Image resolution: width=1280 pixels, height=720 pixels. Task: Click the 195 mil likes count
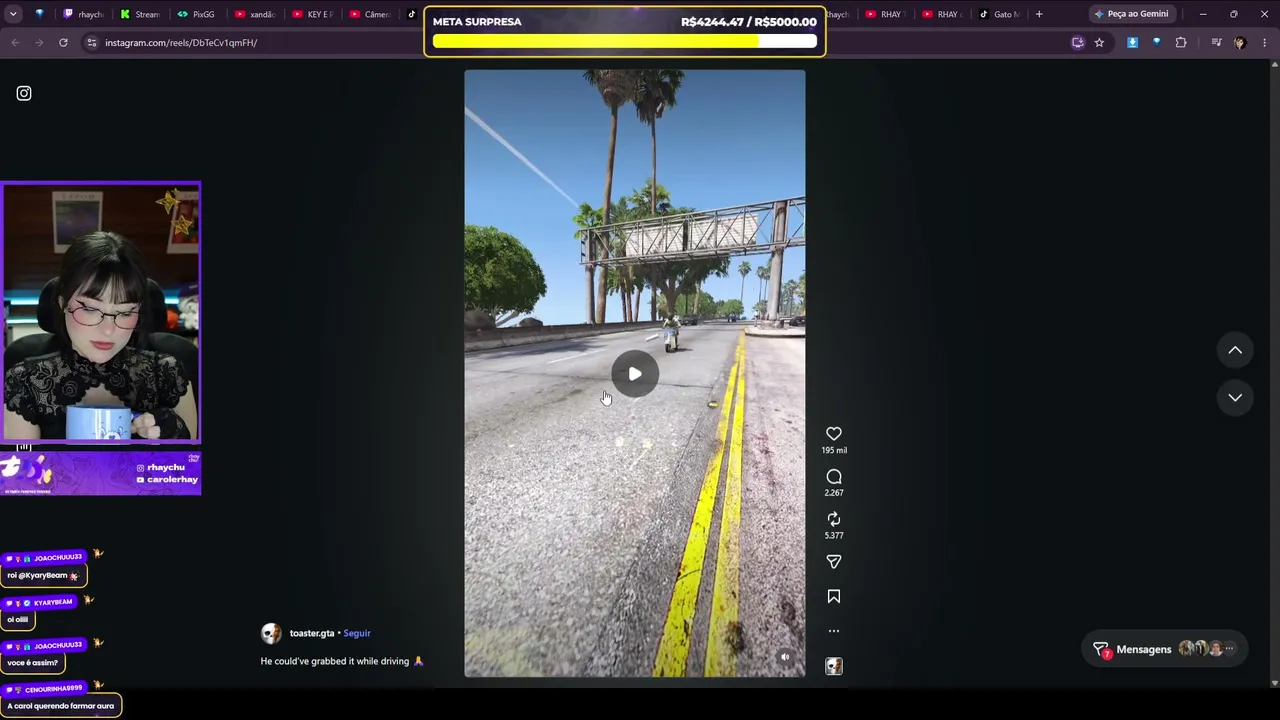834,451
